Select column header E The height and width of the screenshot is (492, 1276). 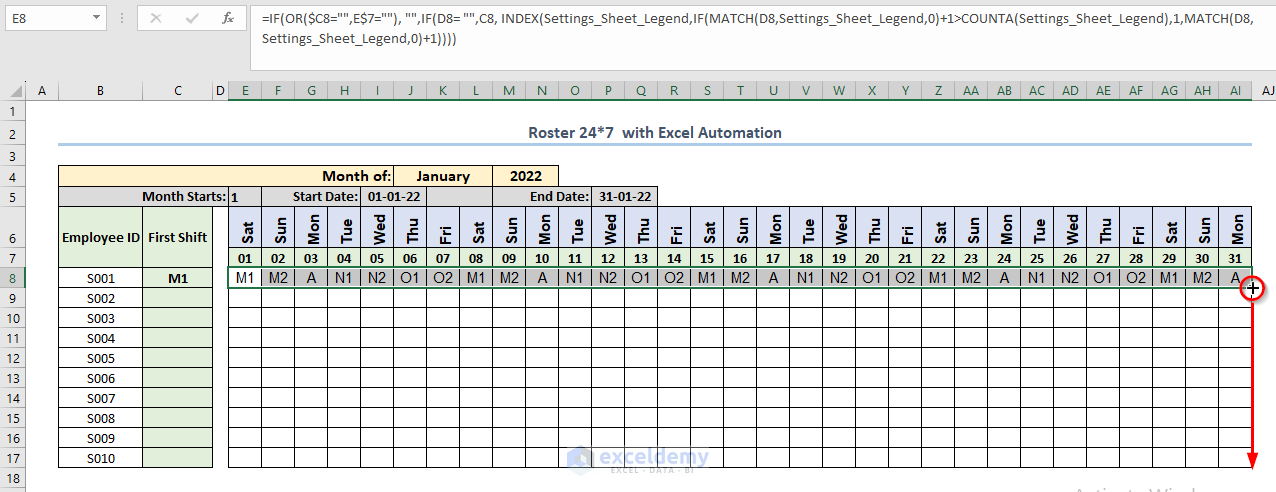(x=245, y=91)
